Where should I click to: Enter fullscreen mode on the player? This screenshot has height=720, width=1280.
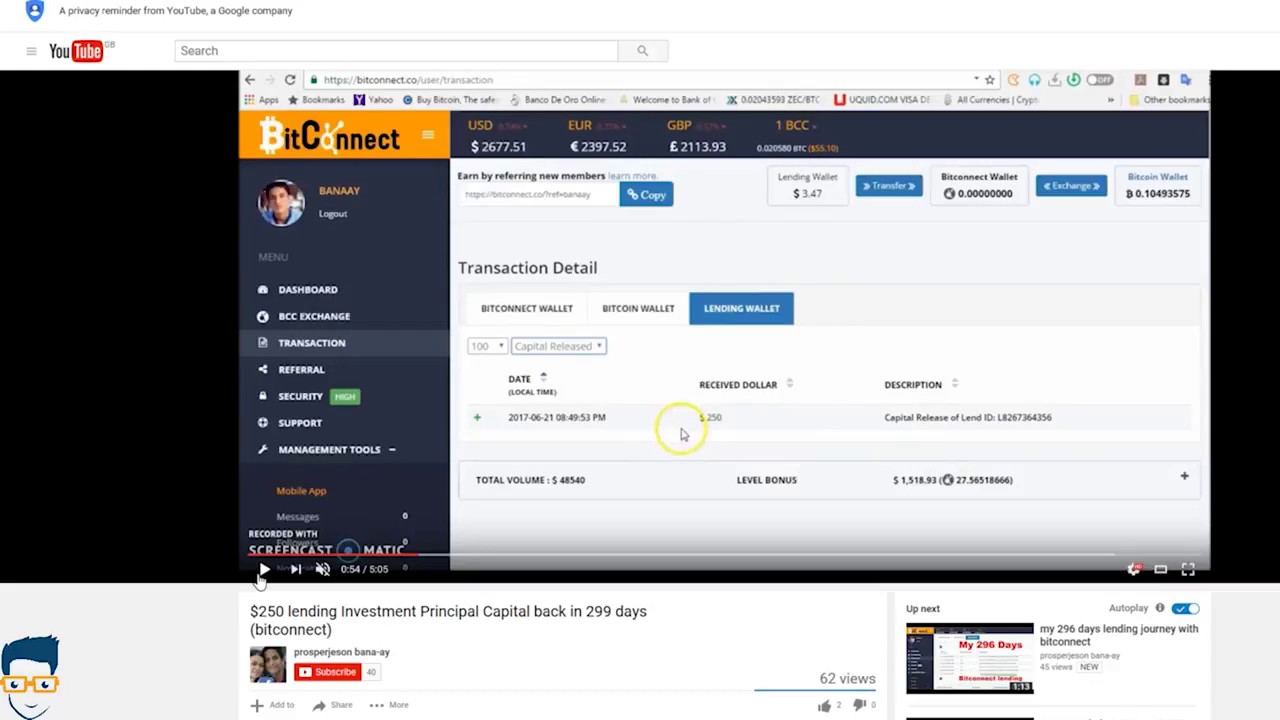tap(1188, 569)
